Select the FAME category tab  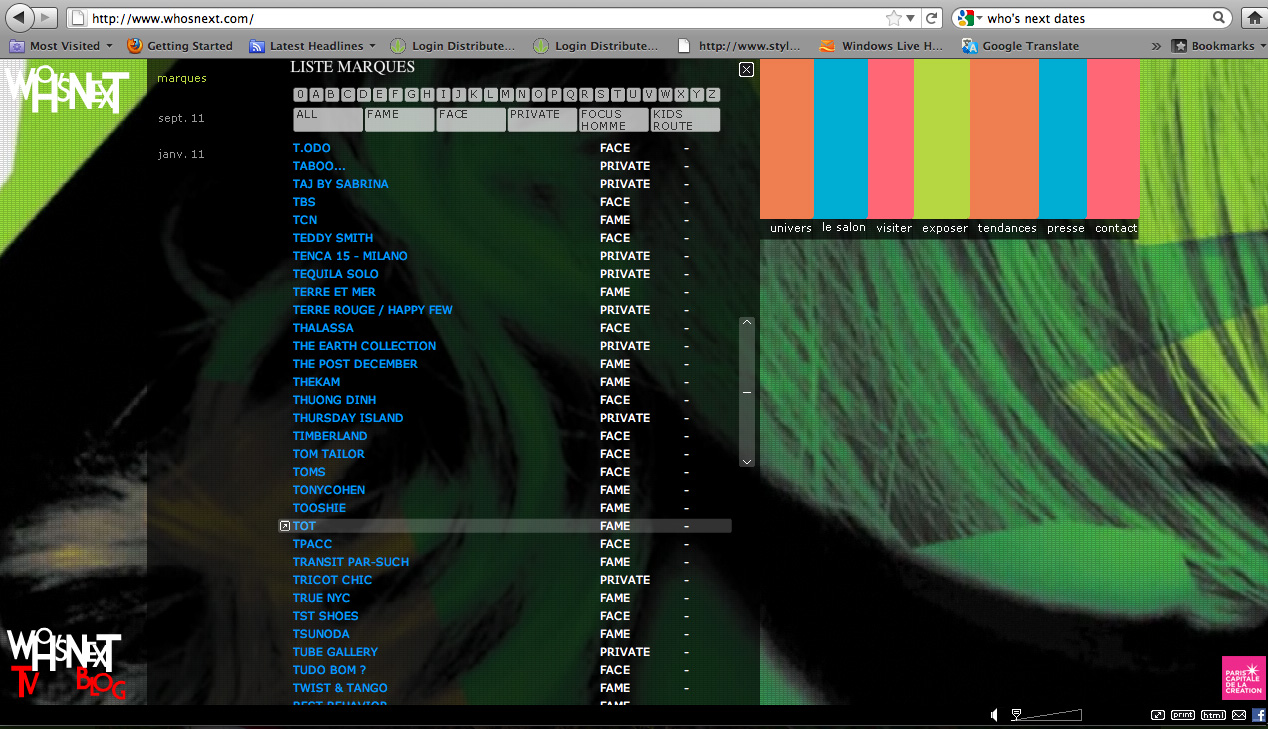[400, 120]
